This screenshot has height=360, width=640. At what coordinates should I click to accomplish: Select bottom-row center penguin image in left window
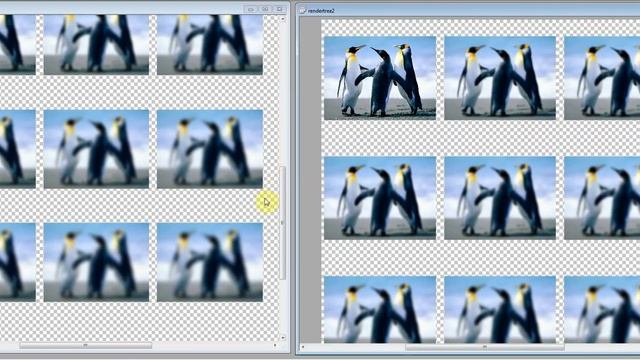[x=96, y=262]
